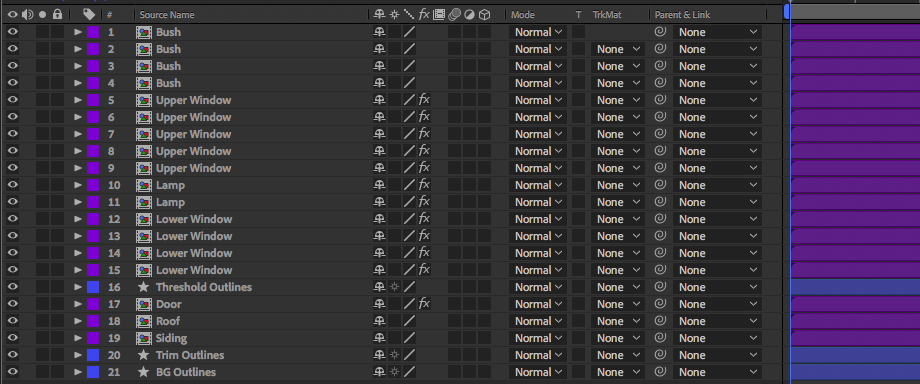Click the Quality column header icon
This screenshot has height=384, width=920.
tap(410, 14)
